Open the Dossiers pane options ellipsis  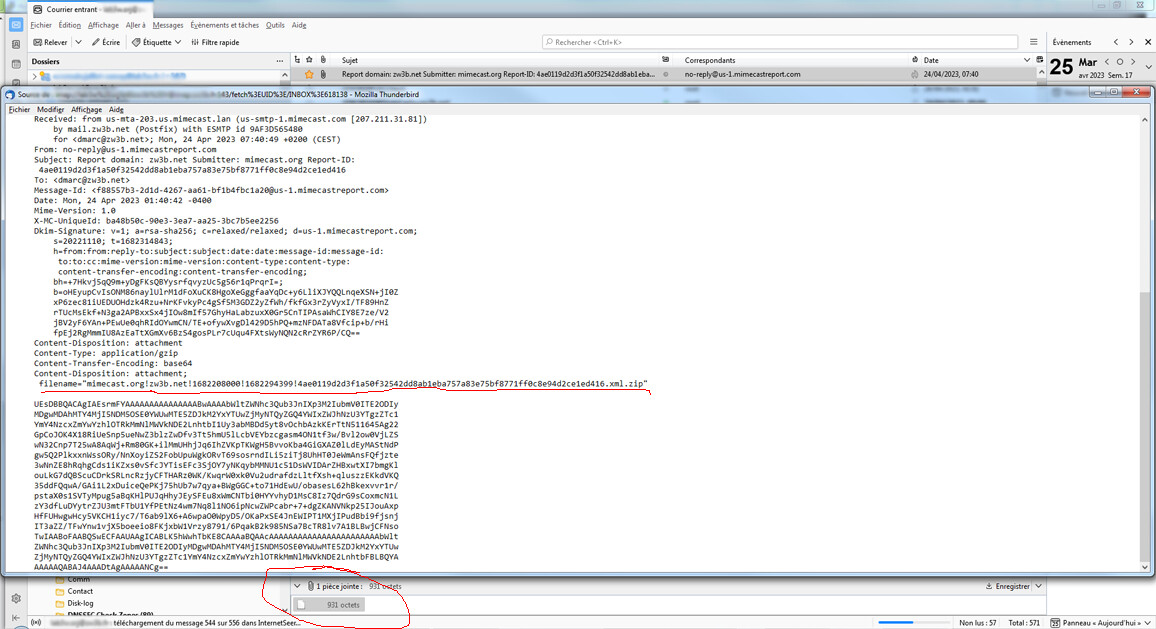point(279,61)
